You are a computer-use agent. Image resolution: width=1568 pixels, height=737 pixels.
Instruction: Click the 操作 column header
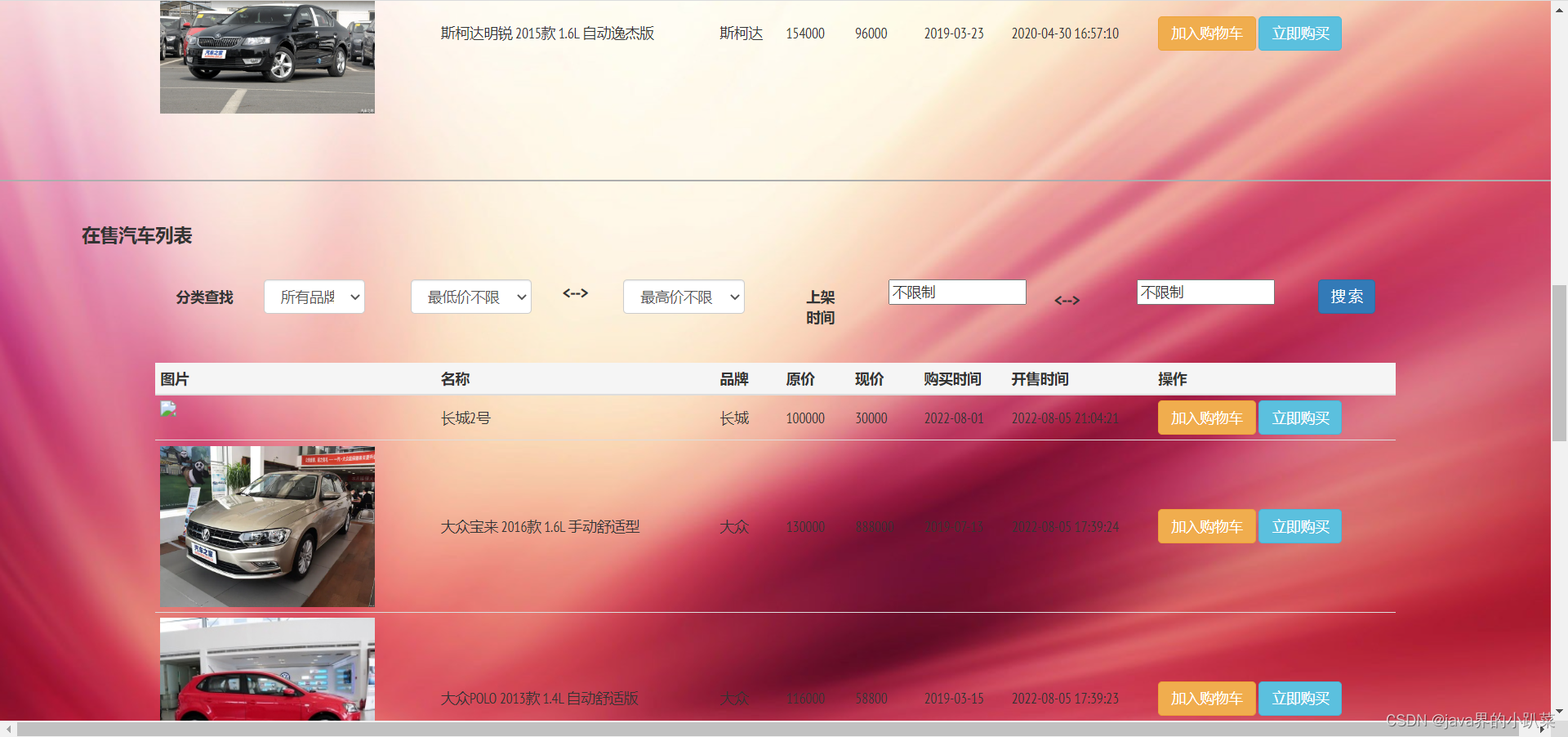(1173, 379)
